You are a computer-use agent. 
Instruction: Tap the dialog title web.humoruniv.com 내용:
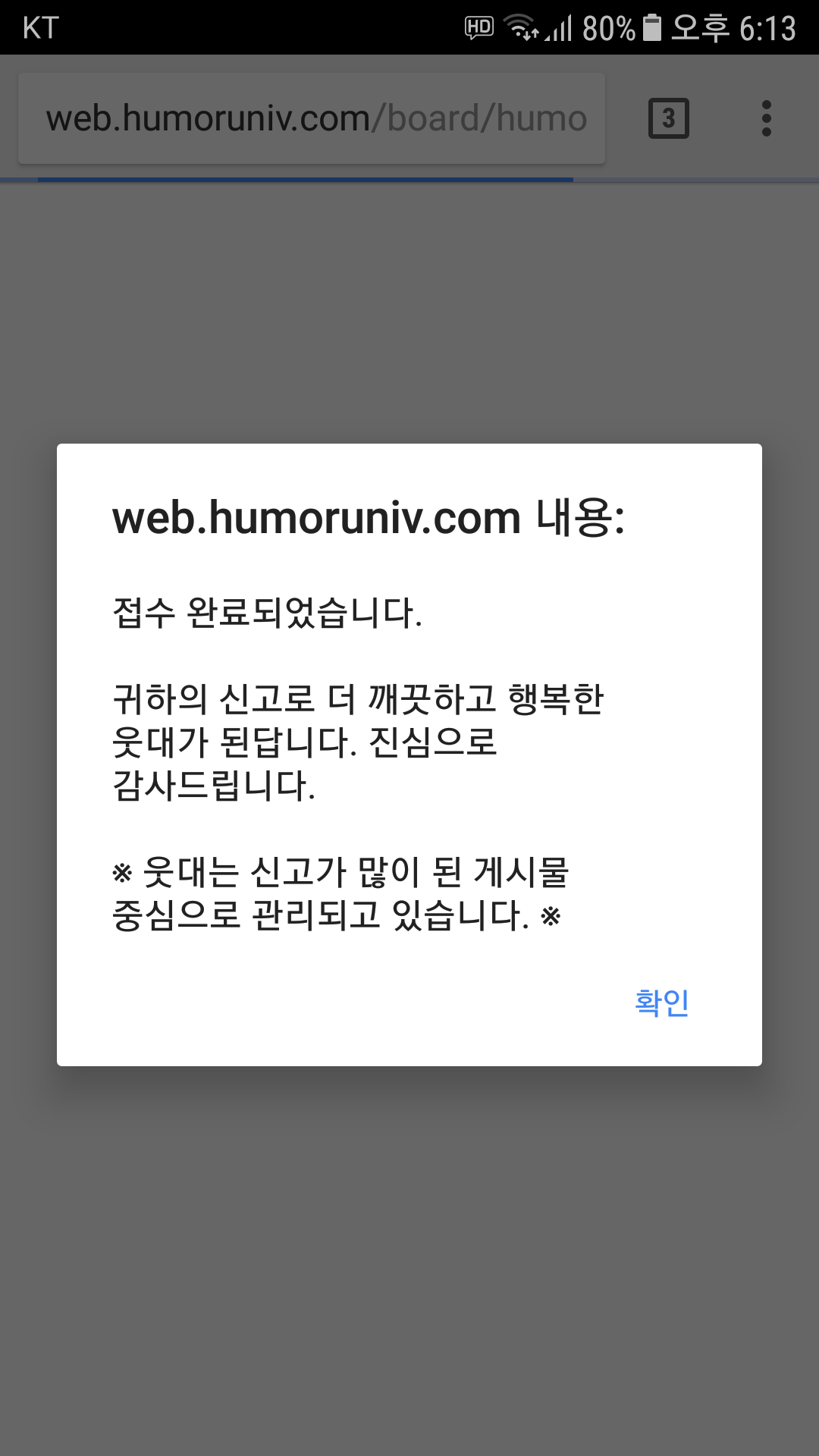coord(369,518)
